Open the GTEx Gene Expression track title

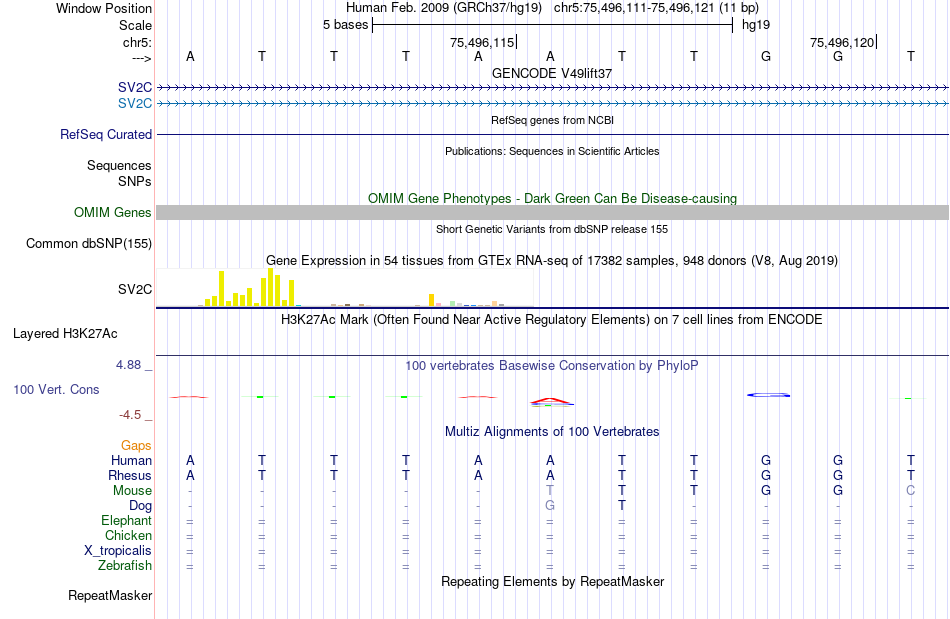[x=552, y=260]
